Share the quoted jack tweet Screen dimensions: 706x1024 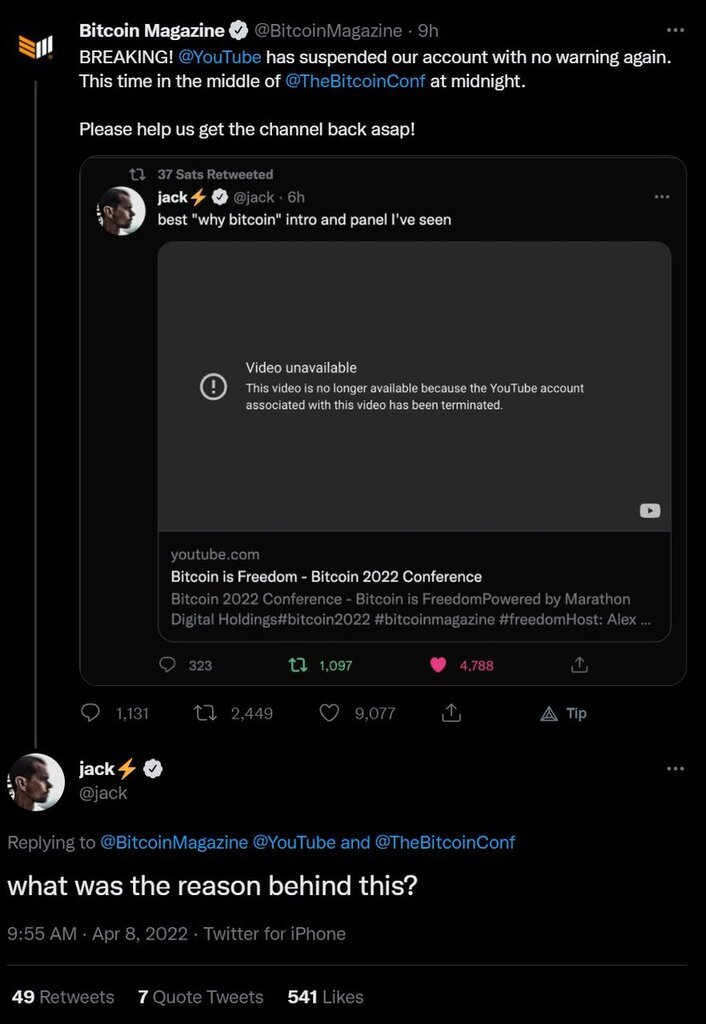[x=578, y=665]
